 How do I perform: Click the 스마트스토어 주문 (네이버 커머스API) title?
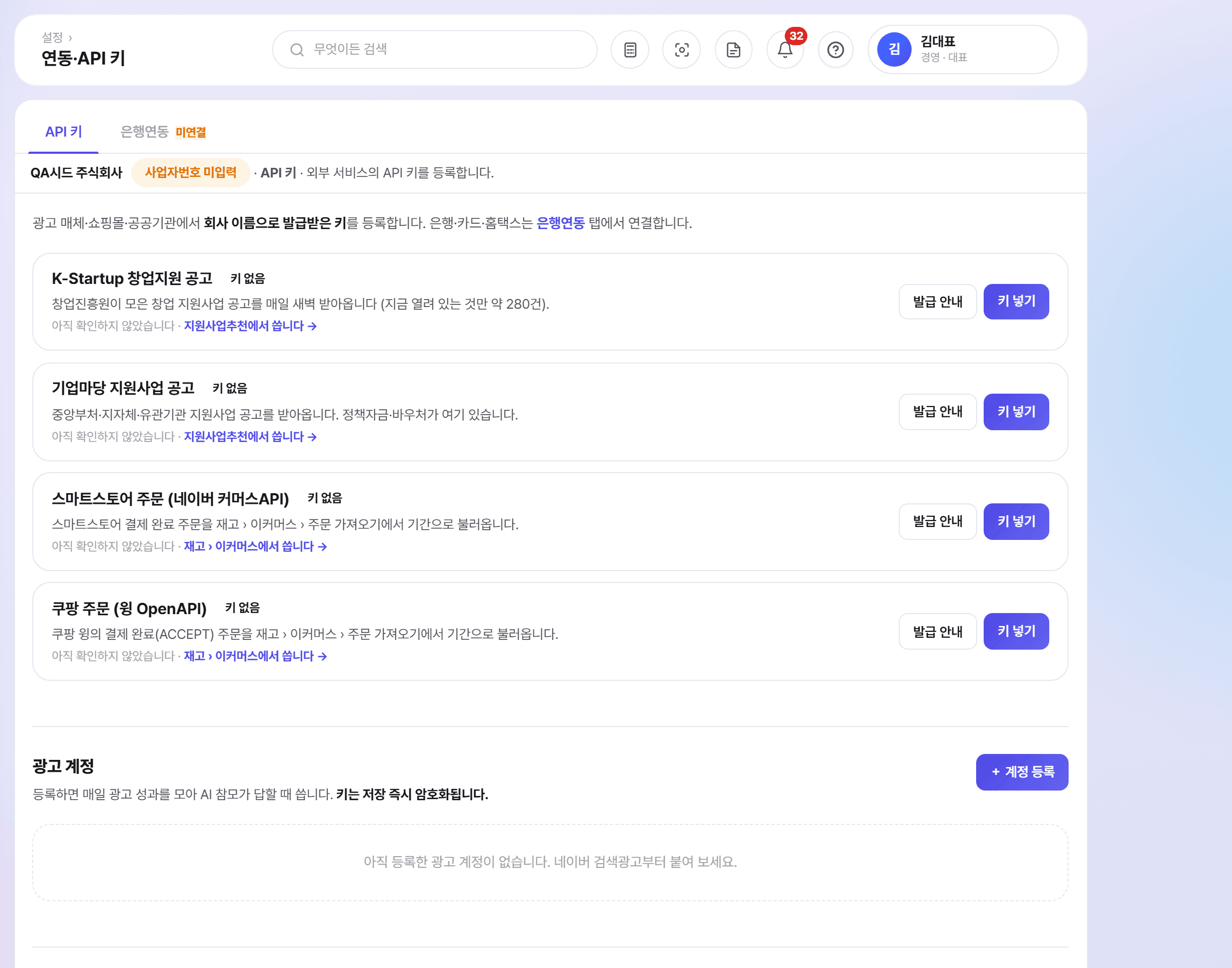[170, 498]
